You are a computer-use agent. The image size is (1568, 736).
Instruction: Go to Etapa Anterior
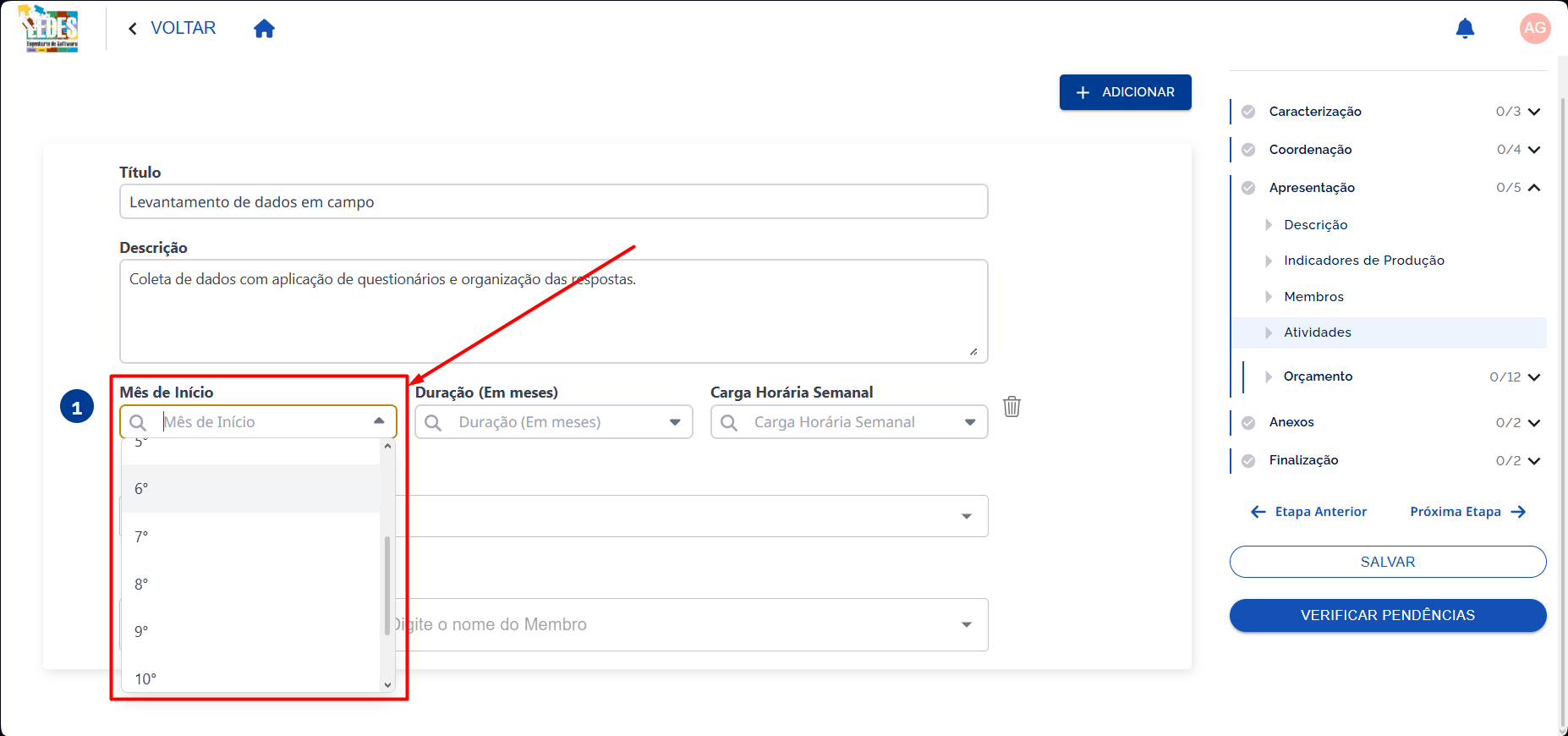click(x=1308, y=512)
